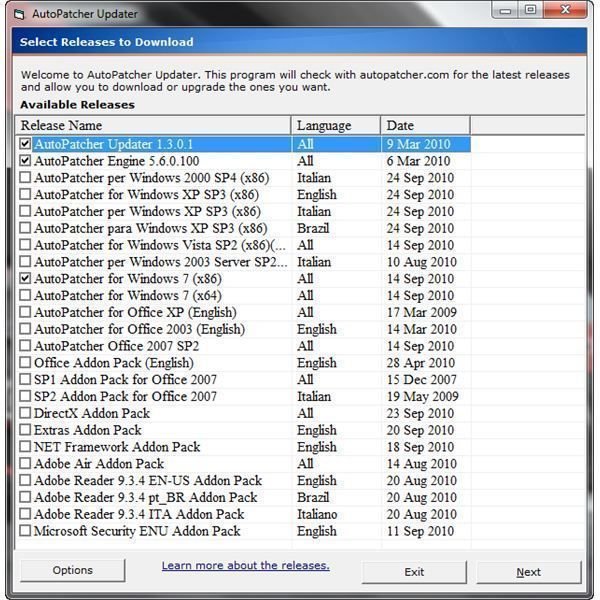Click the 15 Dec 2007 date cell

click(x=422, y=380)
